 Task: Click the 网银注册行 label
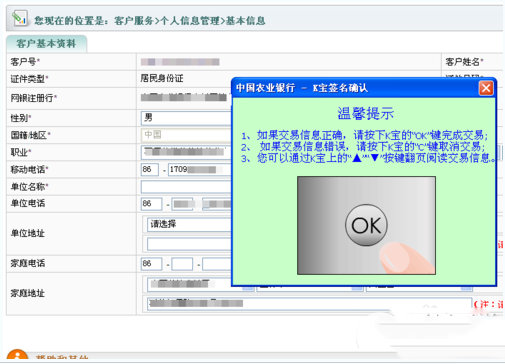tap(34, 98)
